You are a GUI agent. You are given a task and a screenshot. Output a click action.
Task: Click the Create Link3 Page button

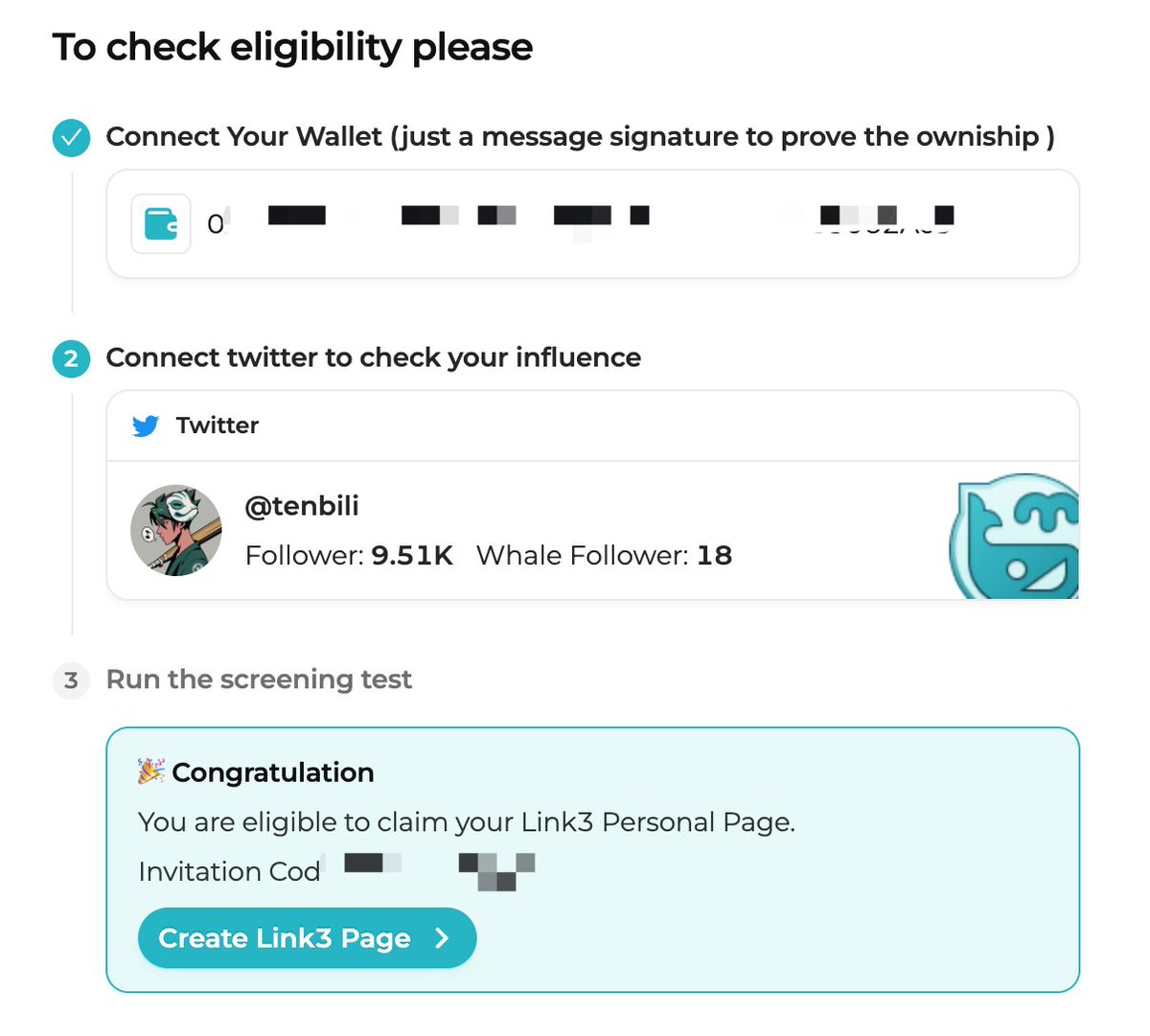click(x=307, y=938)
